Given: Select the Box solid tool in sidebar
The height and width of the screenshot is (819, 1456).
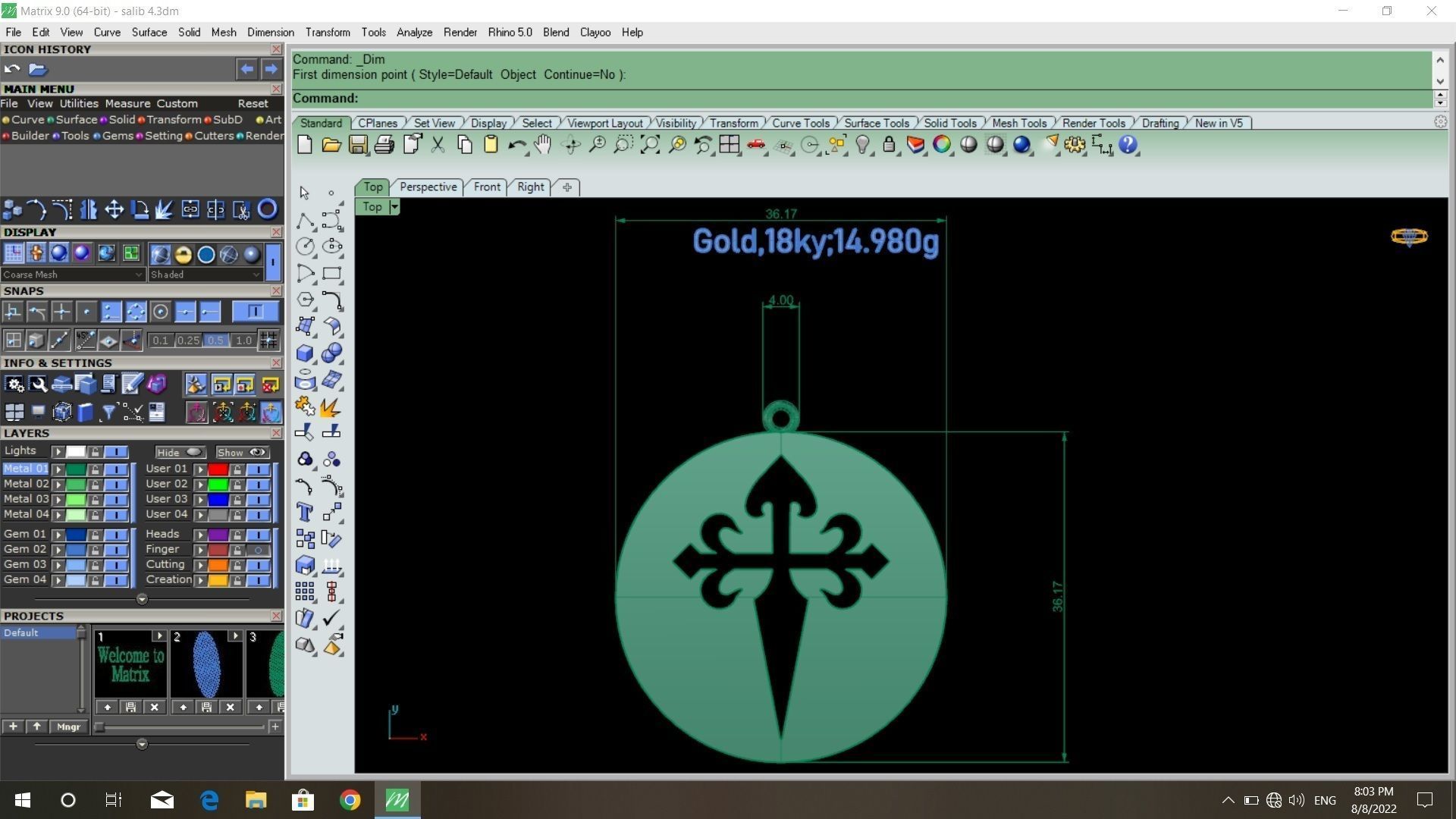Looking at the screenshot, I should click(x=305, y=353).
